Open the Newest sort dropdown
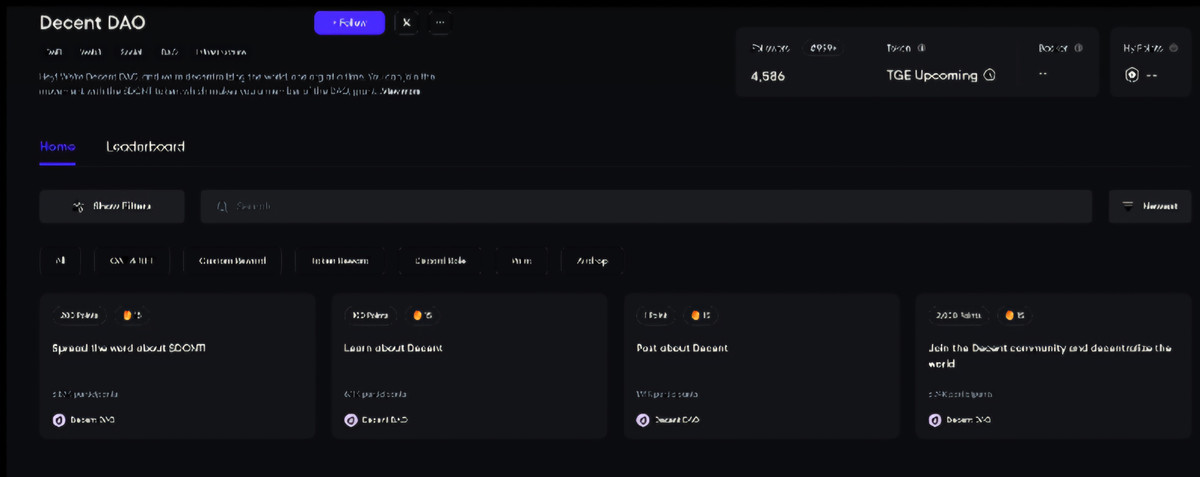Viewport: 1200px width, 477px height. click(x=1150, y=206)
